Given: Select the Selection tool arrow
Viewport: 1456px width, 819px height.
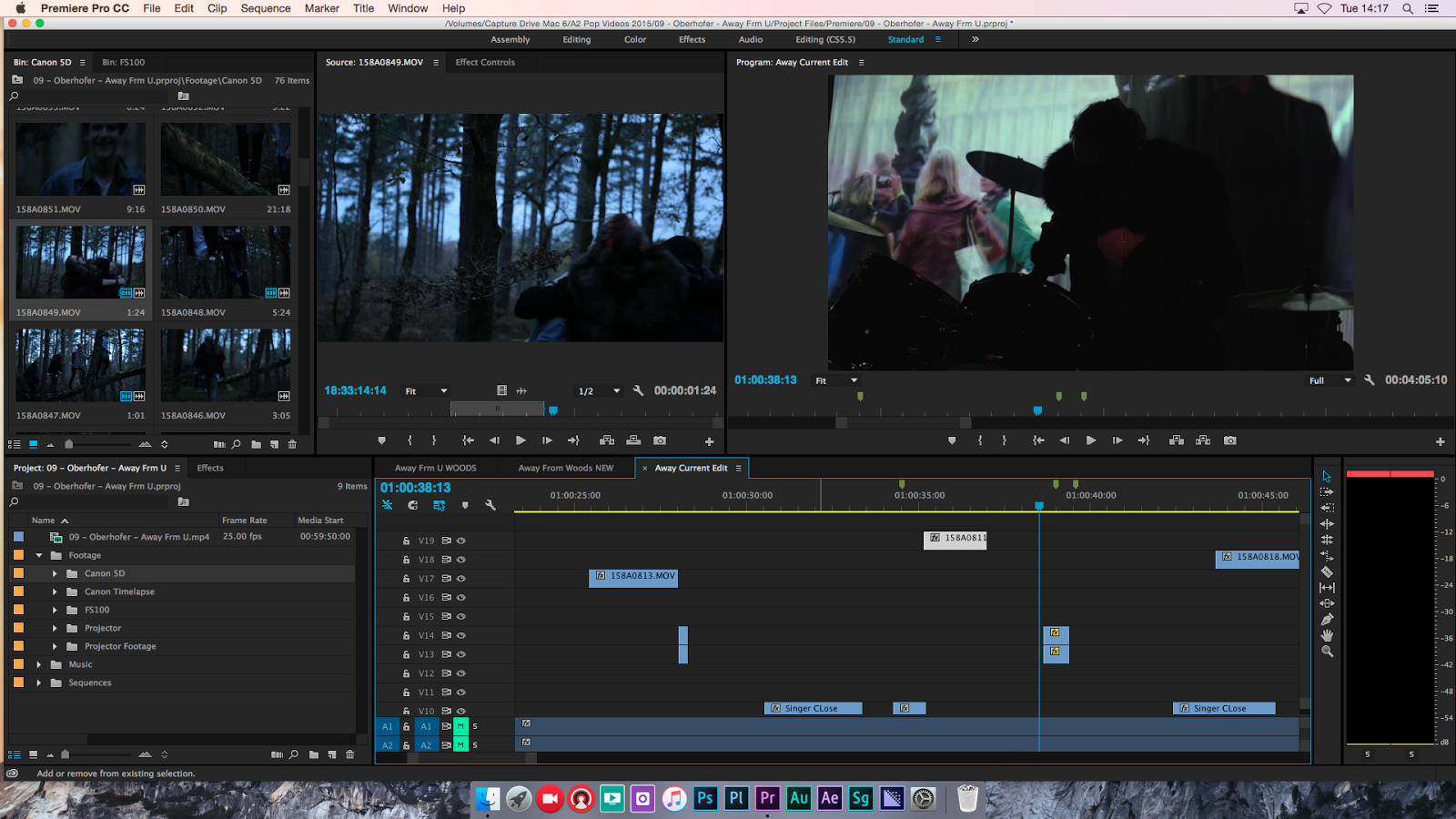Looking at the screenshot, I should [x=1327, y=476].
